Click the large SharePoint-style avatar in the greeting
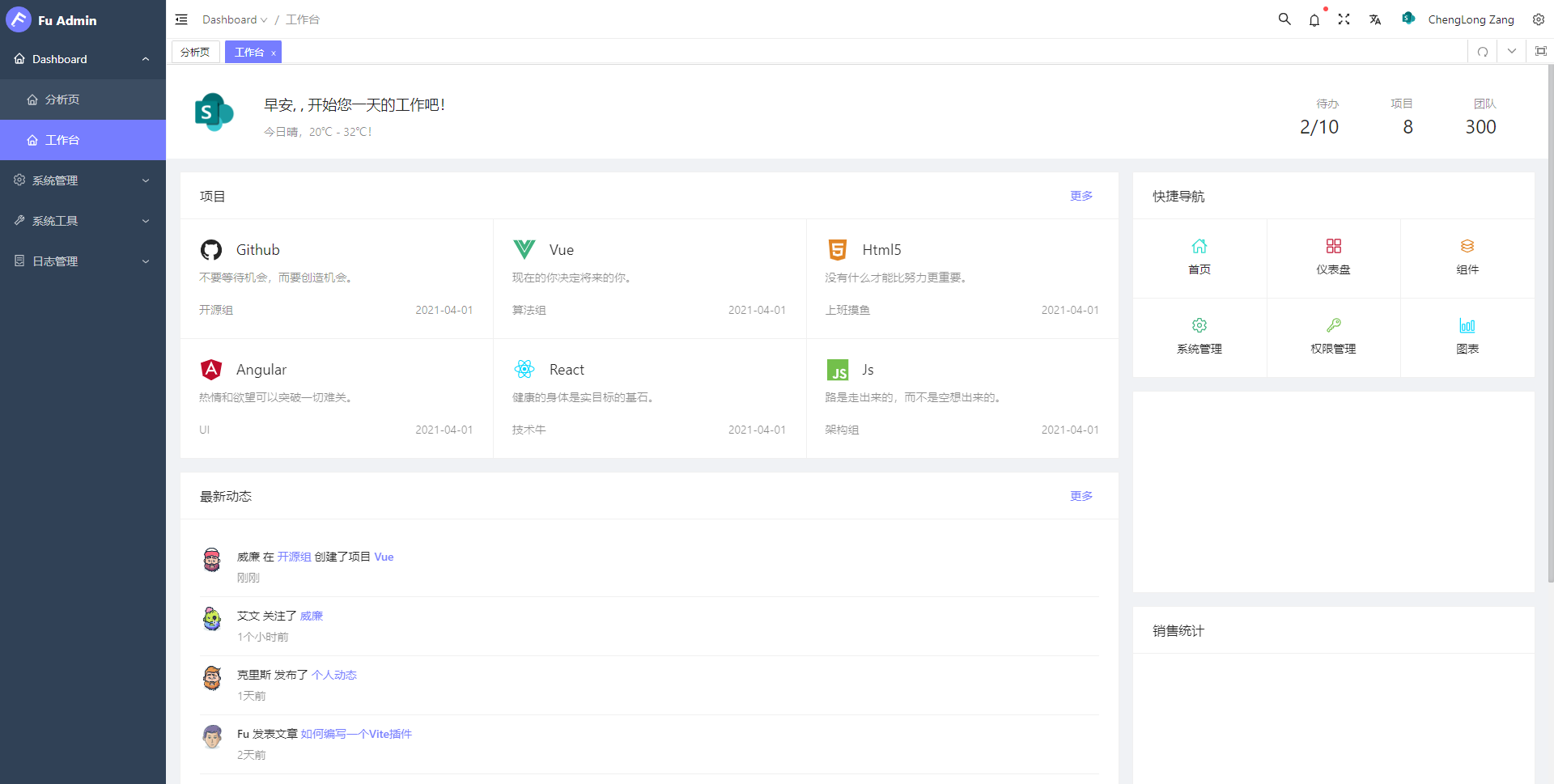 point(214,112)
